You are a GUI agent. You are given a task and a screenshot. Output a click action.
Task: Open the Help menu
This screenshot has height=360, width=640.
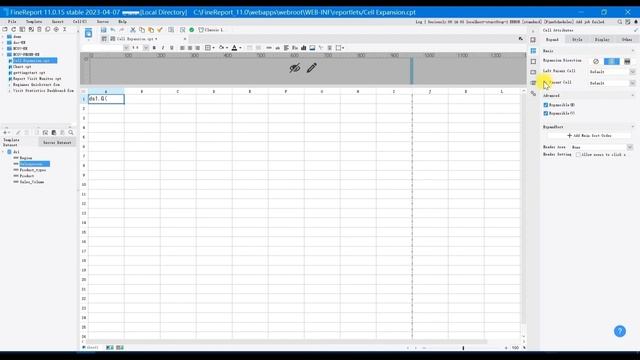point(122,22)
